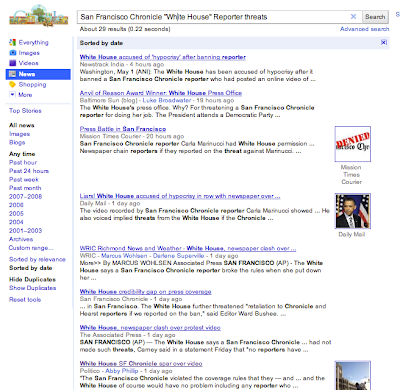Open Press Battle in San Francisco article
Screen dimensions: 400x390
pyautogui.click(x=123, y=129)
